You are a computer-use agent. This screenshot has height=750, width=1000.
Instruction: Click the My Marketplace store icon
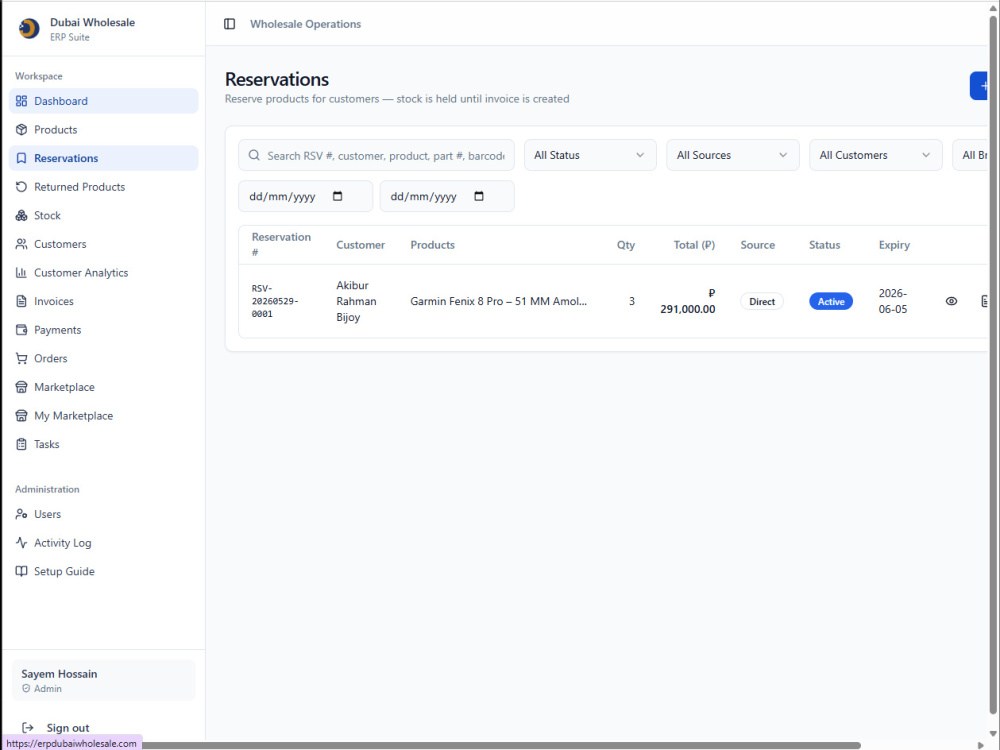click(x=22, y=416)
